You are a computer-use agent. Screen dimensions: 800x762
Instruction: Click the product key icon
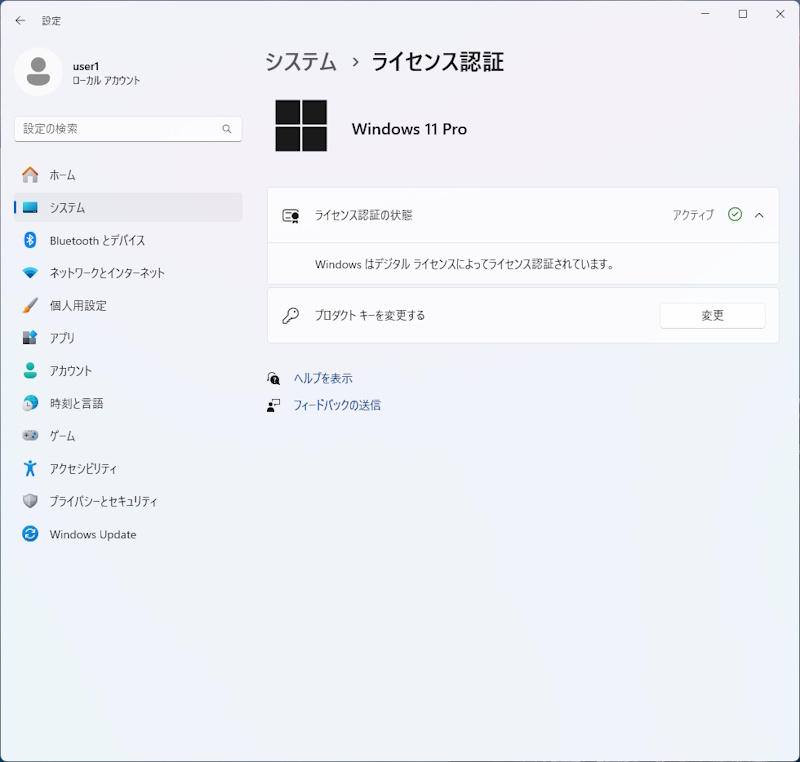(291, 315)
